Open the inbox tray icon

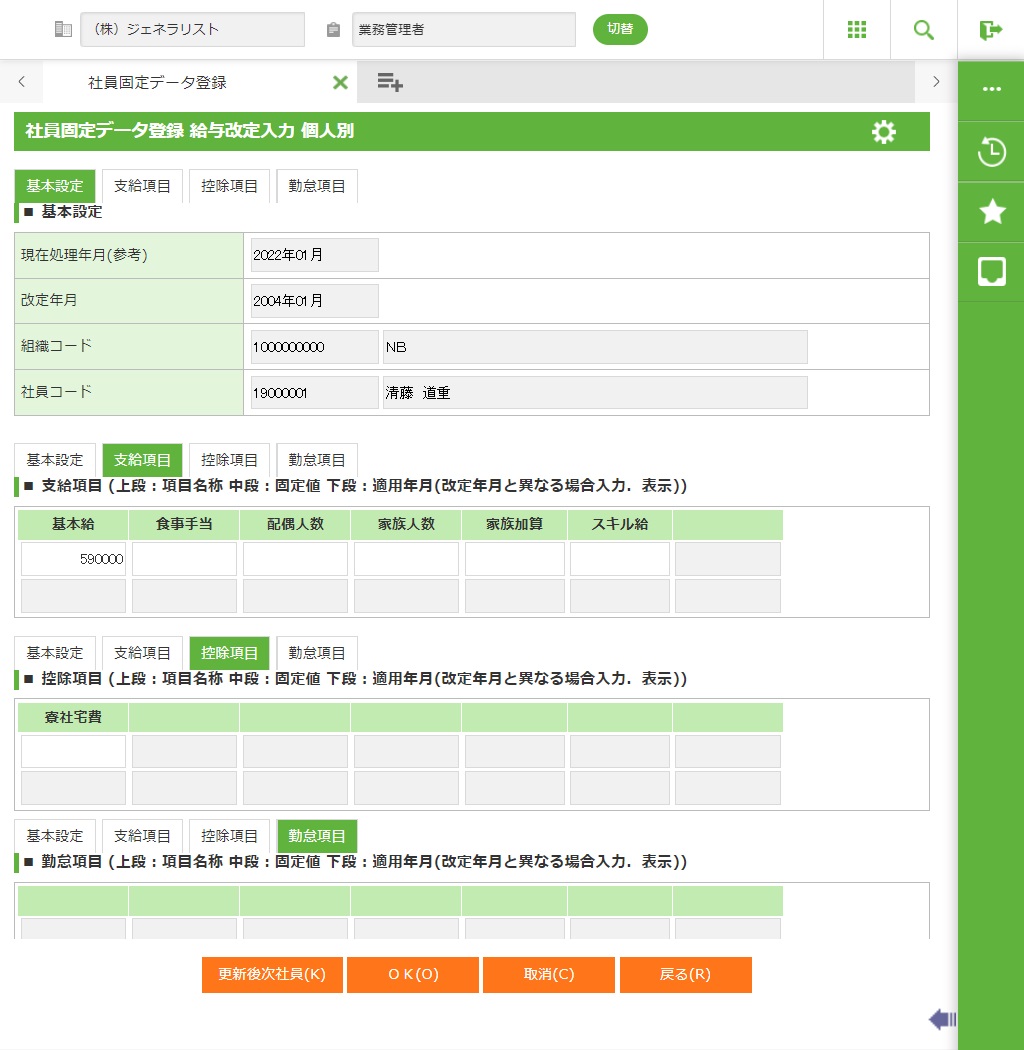(x=991, y=271)
